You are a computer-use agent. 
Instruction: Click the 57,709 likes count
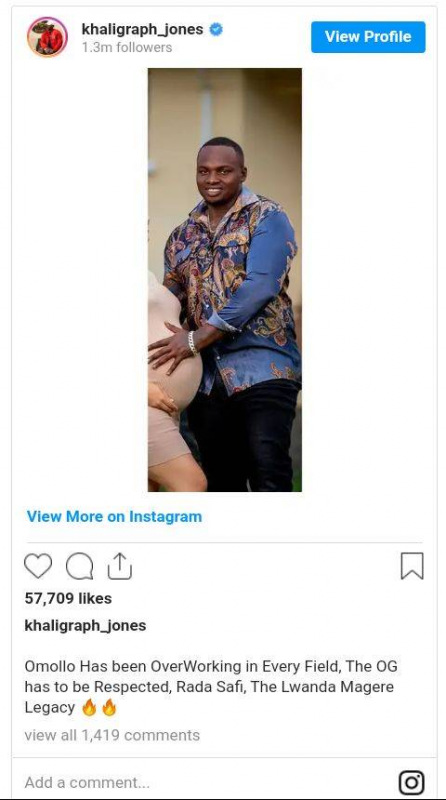68,598
